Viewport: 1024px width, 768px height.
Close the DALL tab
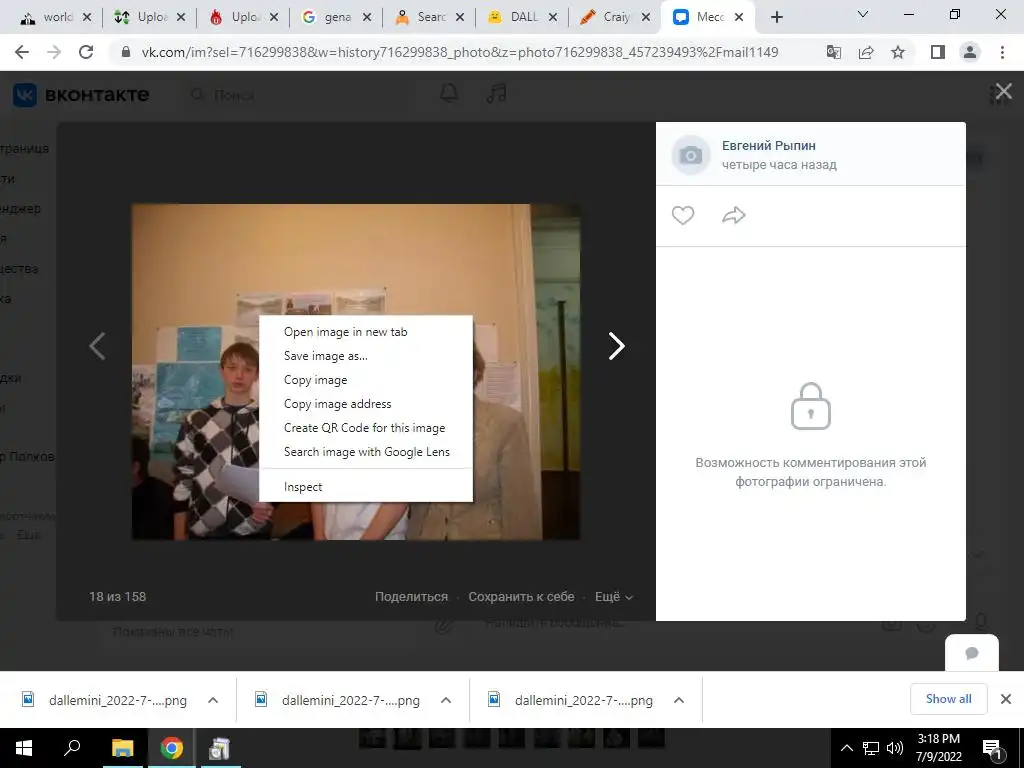click(x=552, y=18)
